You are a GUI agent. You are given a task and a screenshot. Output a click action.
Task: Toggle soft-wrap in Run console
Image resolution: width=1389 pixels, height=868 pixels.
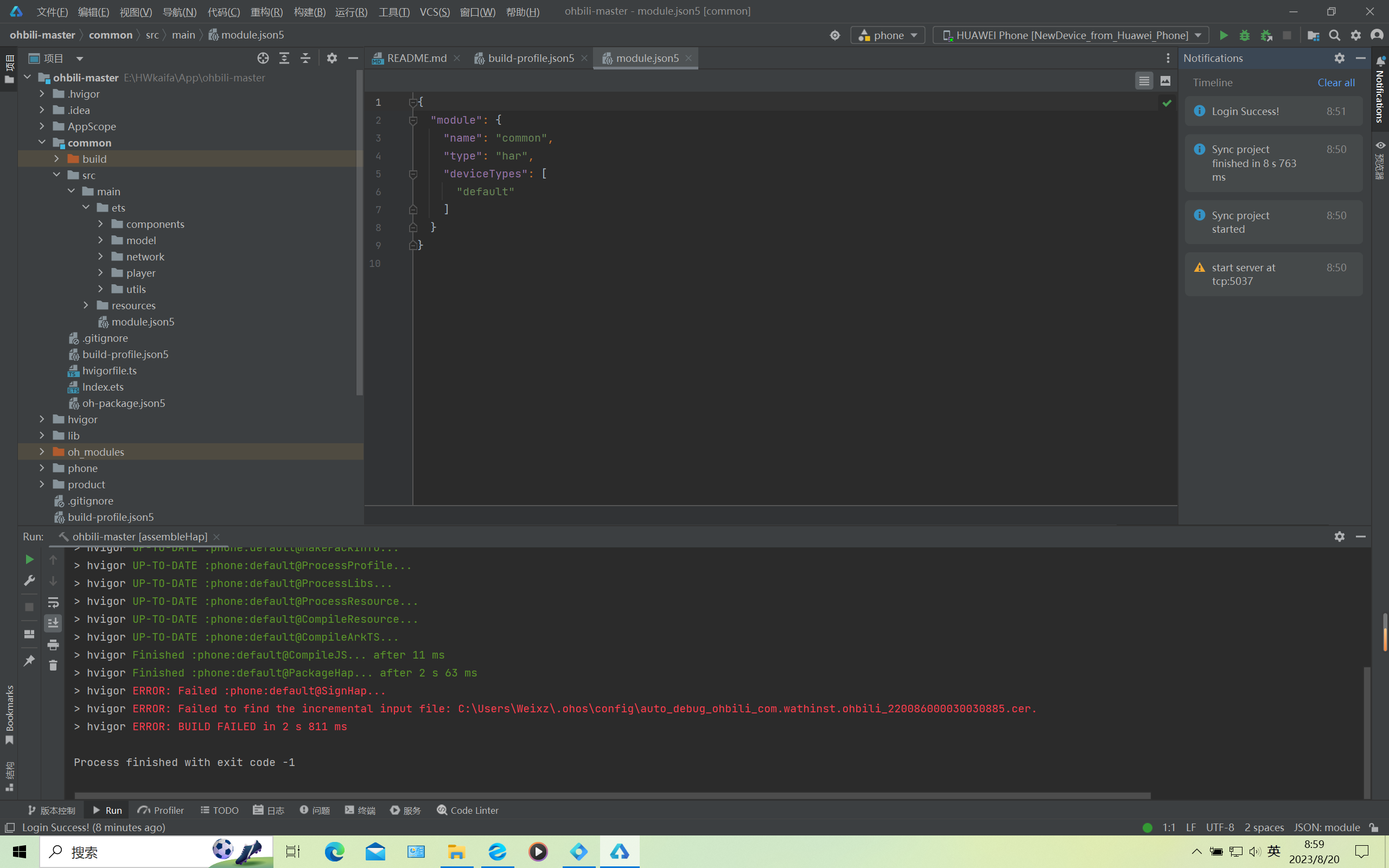tap(53, 602)
